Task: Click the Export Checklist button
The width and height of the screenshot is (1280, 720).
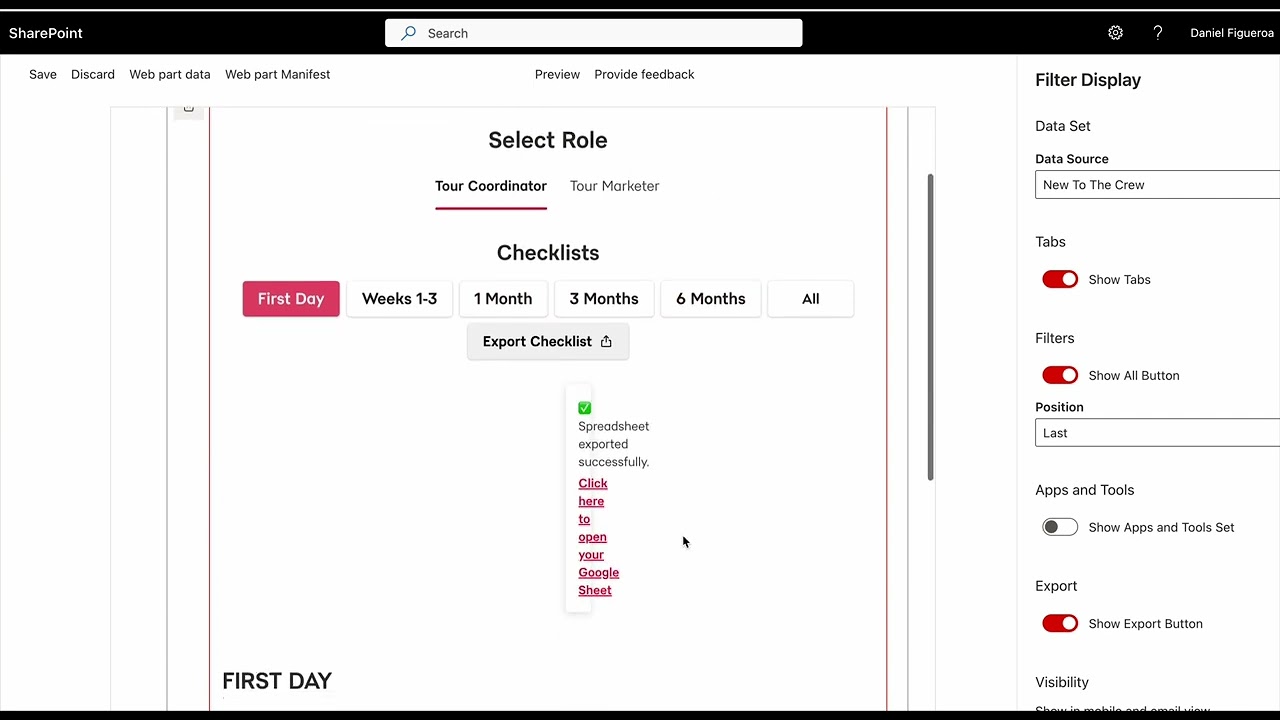Action: 548,342
